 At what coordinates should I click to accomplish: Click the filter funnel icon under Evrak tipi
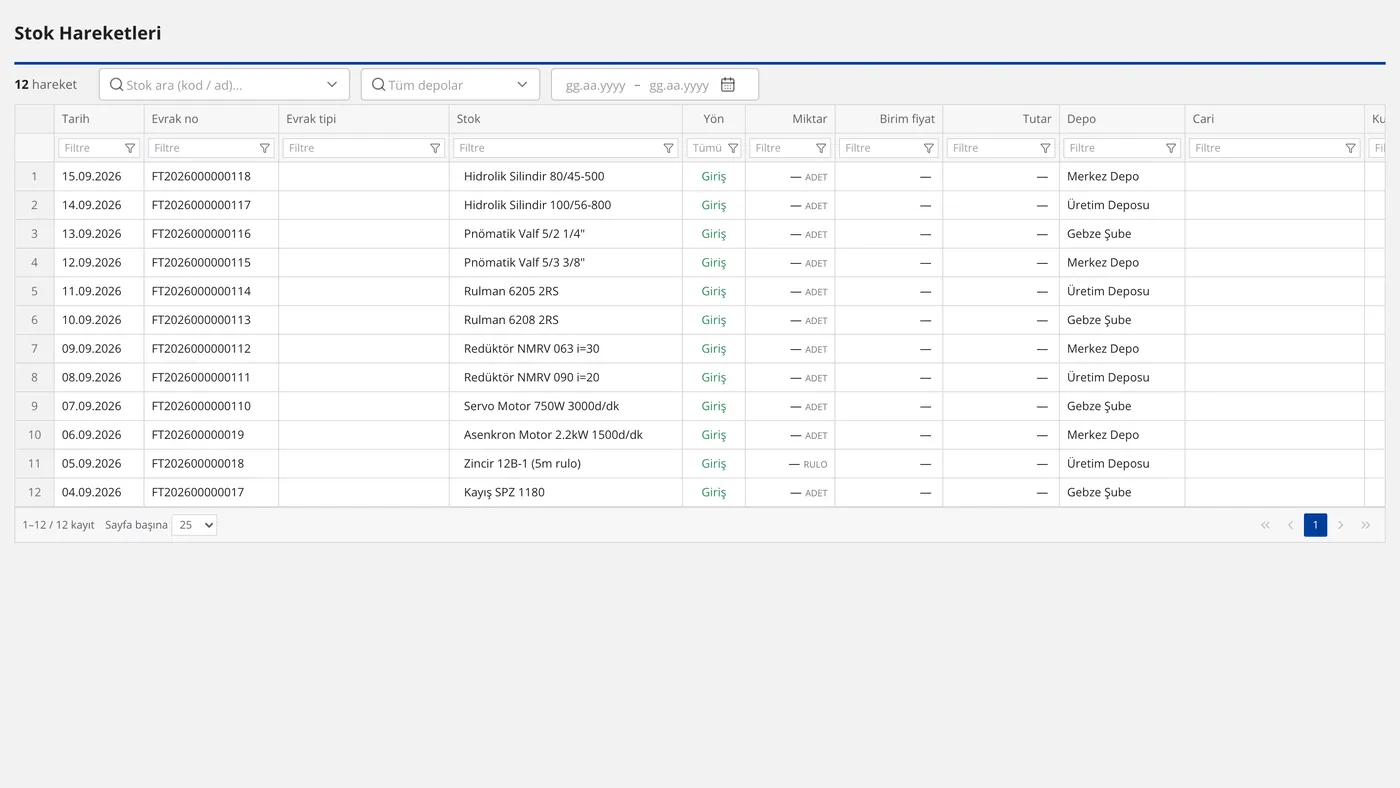pyautogui.click(x=435, y=148)
